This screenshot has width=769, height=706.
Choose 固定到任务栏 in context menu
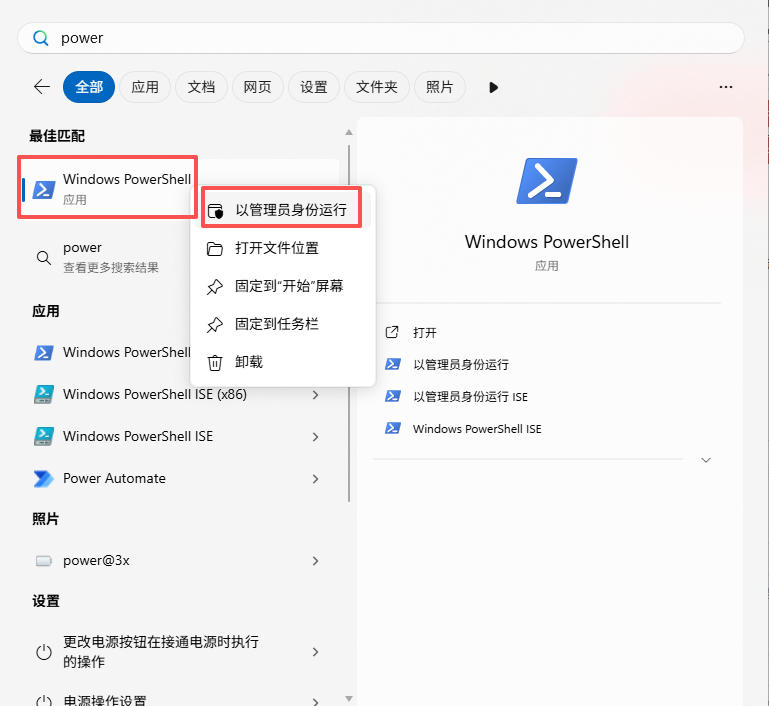(282, 324)
